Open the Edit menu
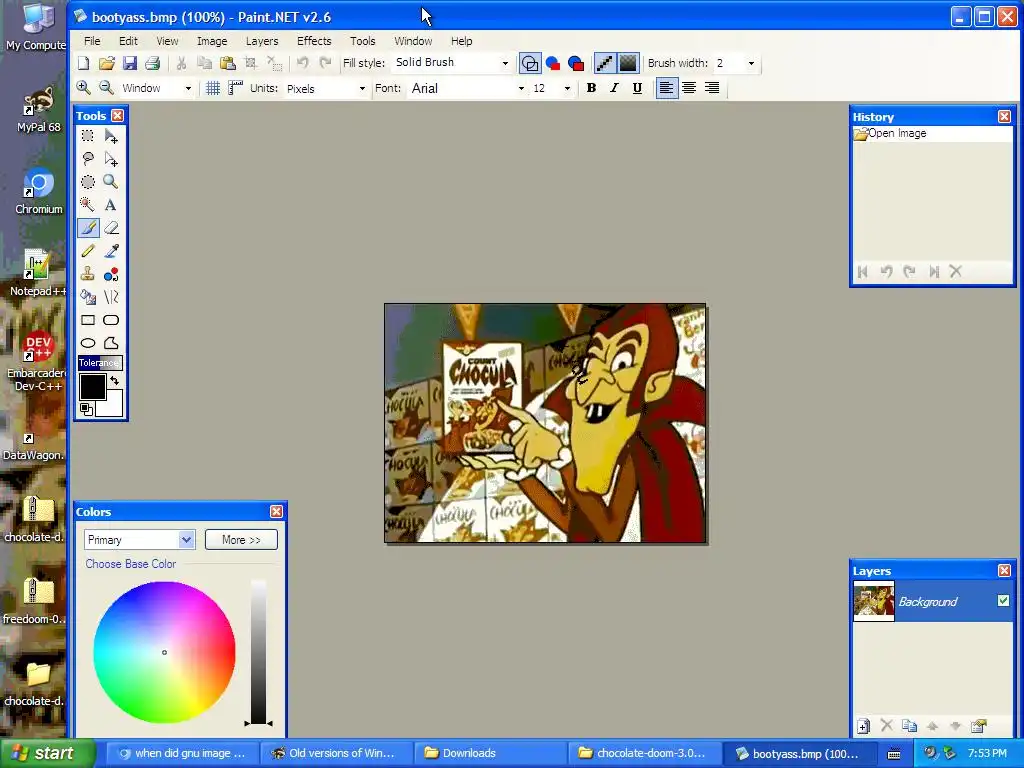Image resolution: width=1024 pixels, height=768 pixels. click(x=128, y=40)
